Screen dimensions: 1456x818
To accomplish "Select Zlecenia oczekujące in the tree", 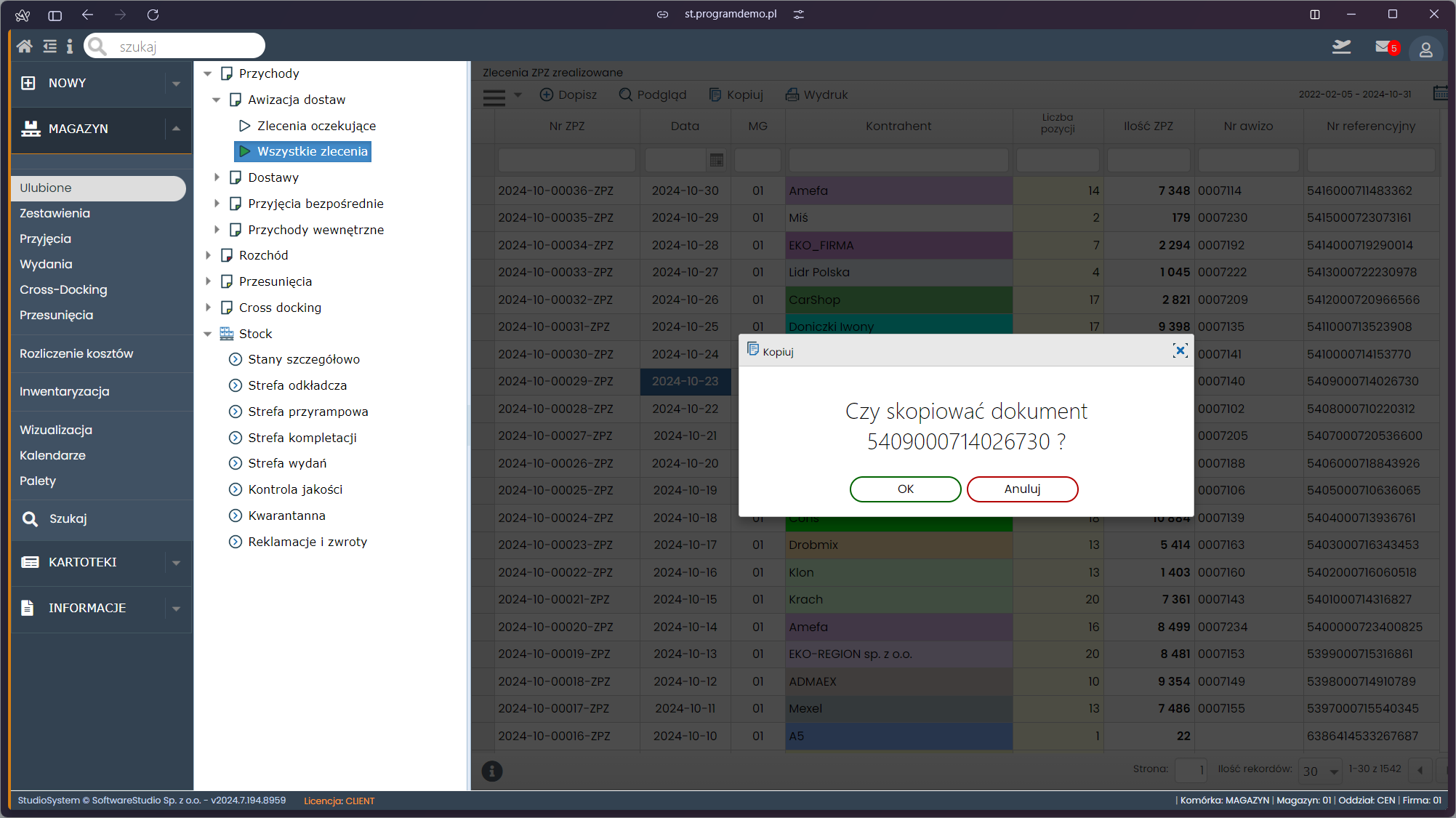I will [316, 126].
